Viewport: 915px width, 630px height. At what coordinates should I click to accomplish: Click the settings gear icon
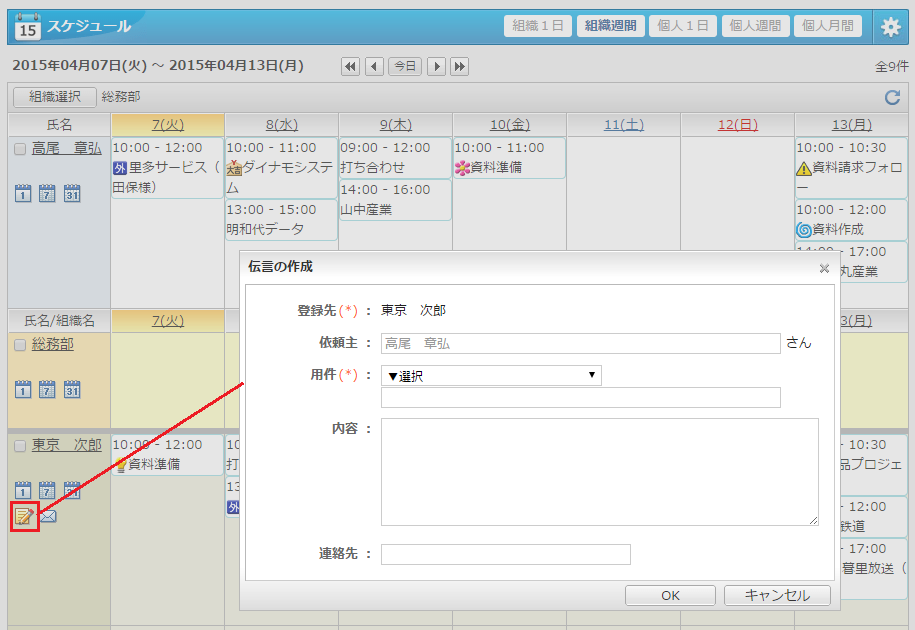[x=890, y=27]
